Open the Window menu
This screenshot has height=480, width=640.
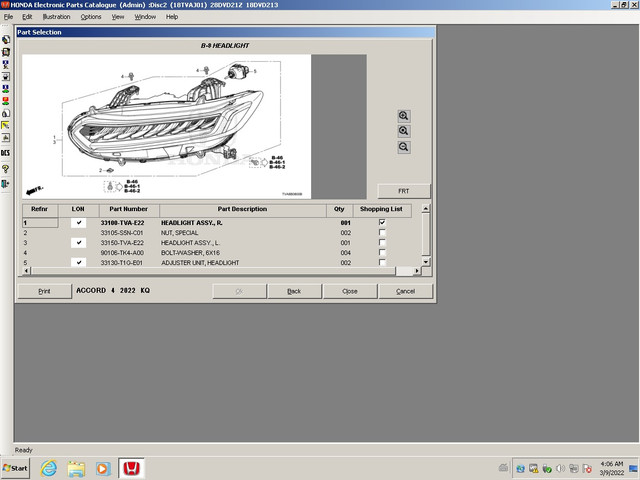(145, 17)
